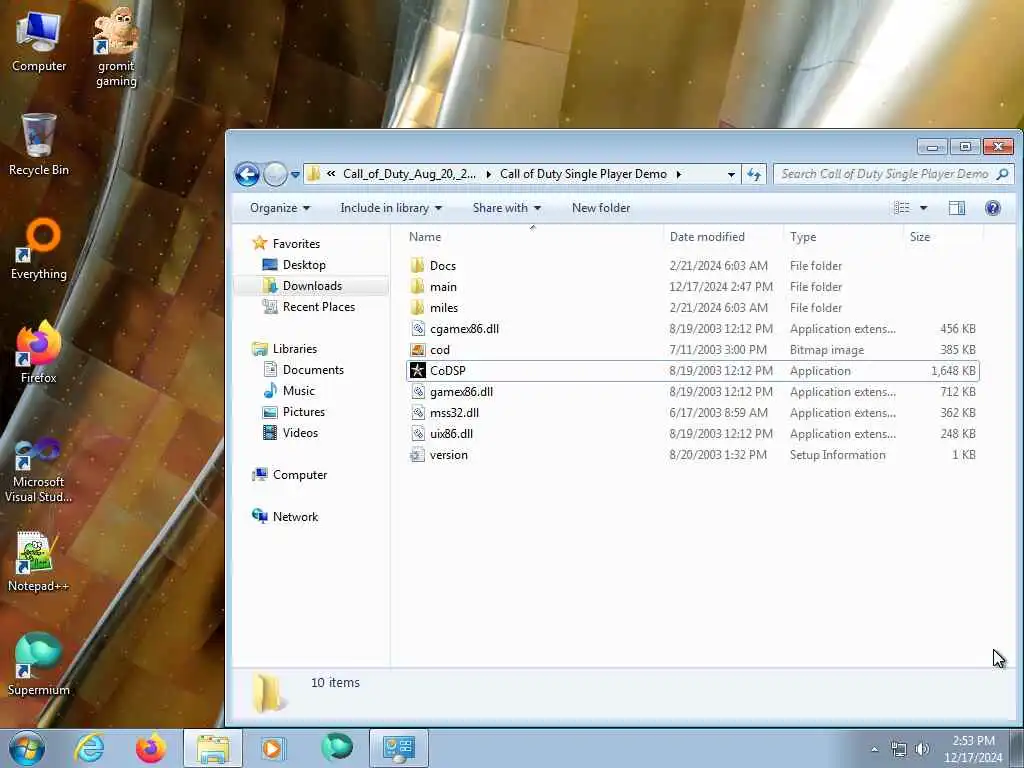The height and width of the screenshot is (768, 1024).
Task: Open the more view options dropdown arrow
Action: point(923,208)
